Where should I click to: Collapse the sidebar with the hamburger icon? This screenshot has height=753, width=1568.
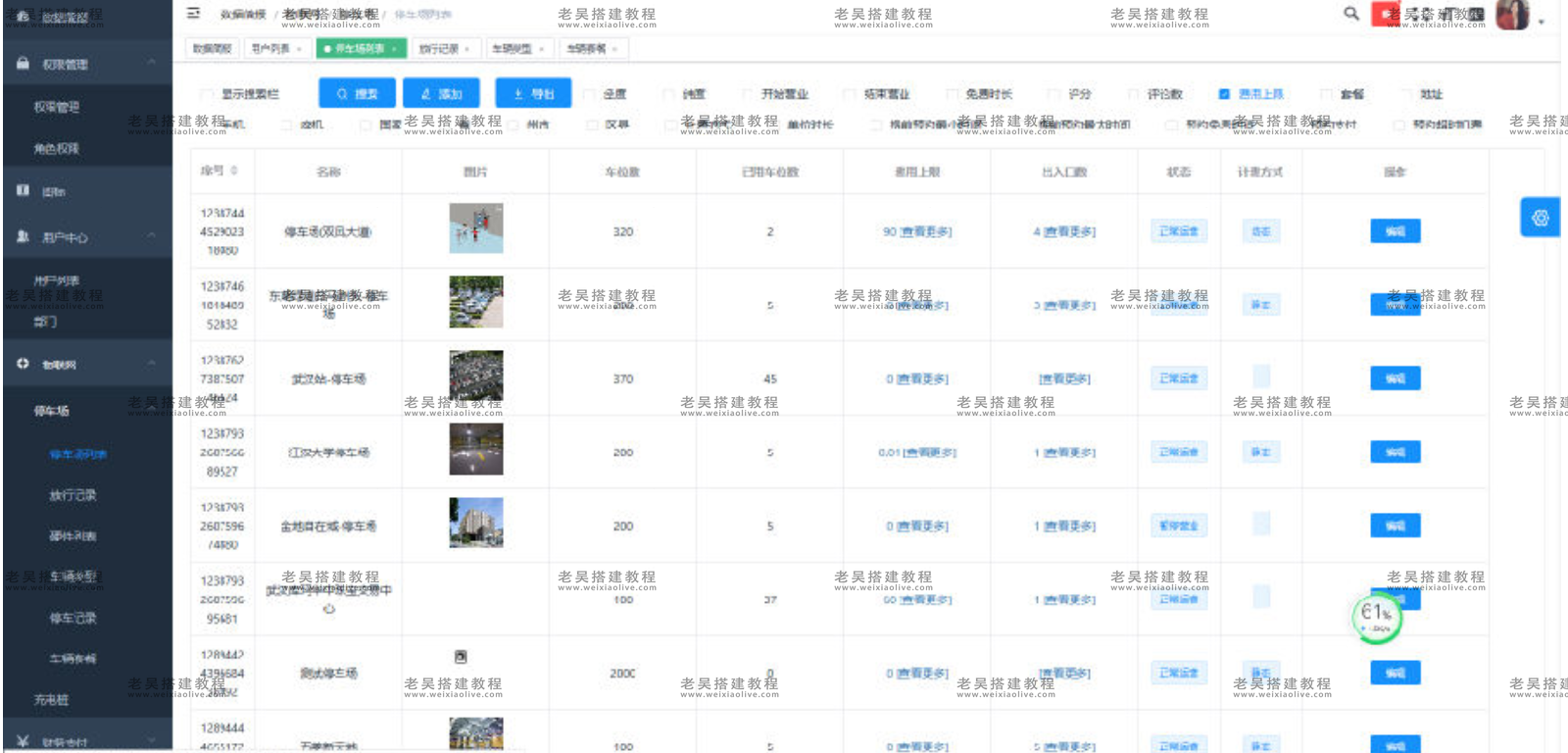(193, 13)
